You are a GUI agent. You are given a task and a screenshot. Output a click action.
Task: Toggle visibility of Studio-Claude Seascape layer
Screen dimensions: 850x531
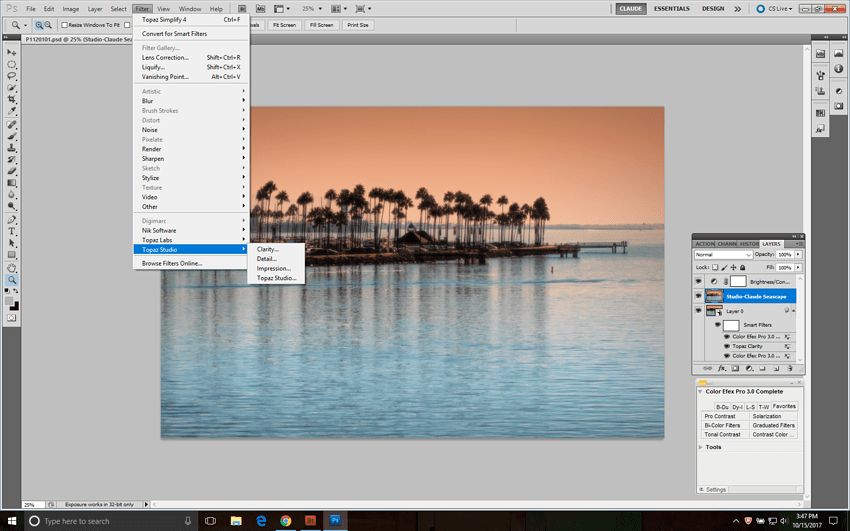698,297
